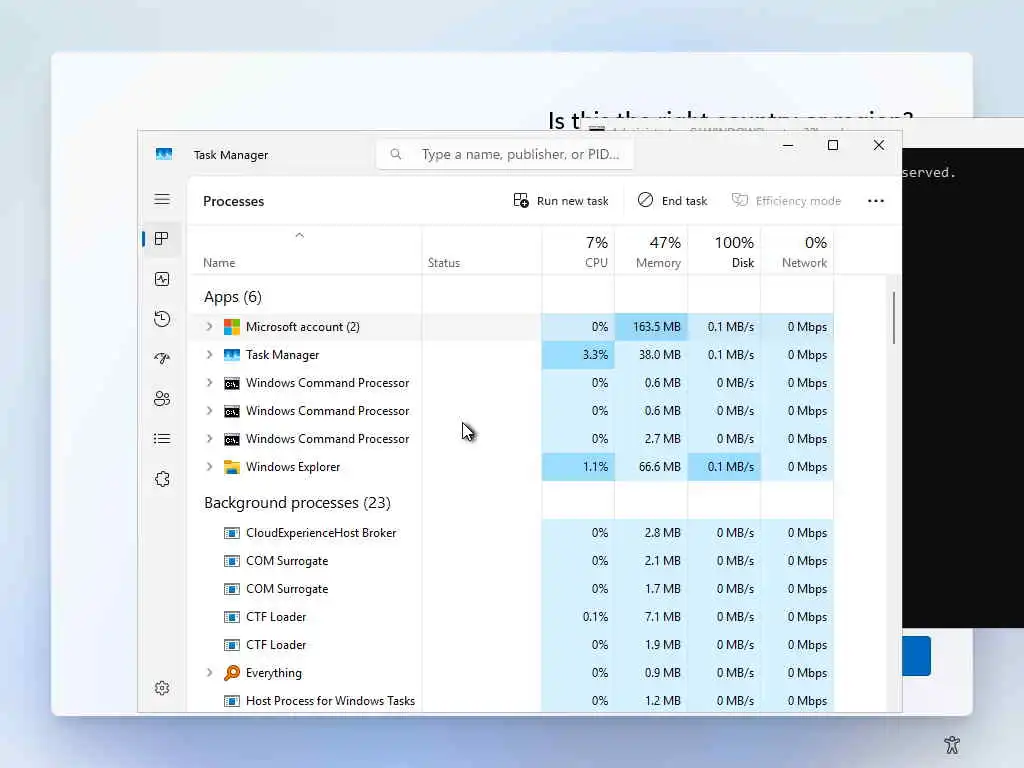
Task: Sort by CPU column header
Action: [x=578, y=251]
